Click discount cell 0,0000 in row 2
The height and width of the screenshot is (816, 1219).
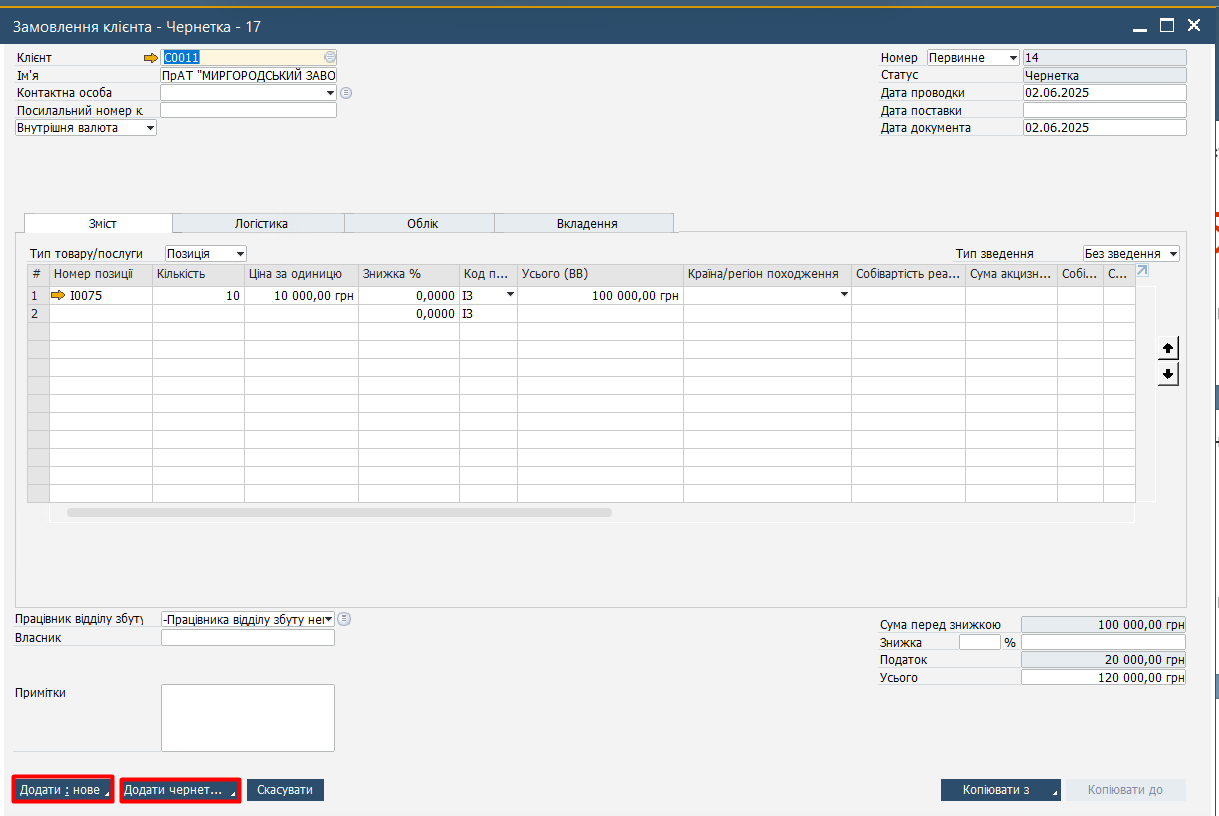coord(409,314)
